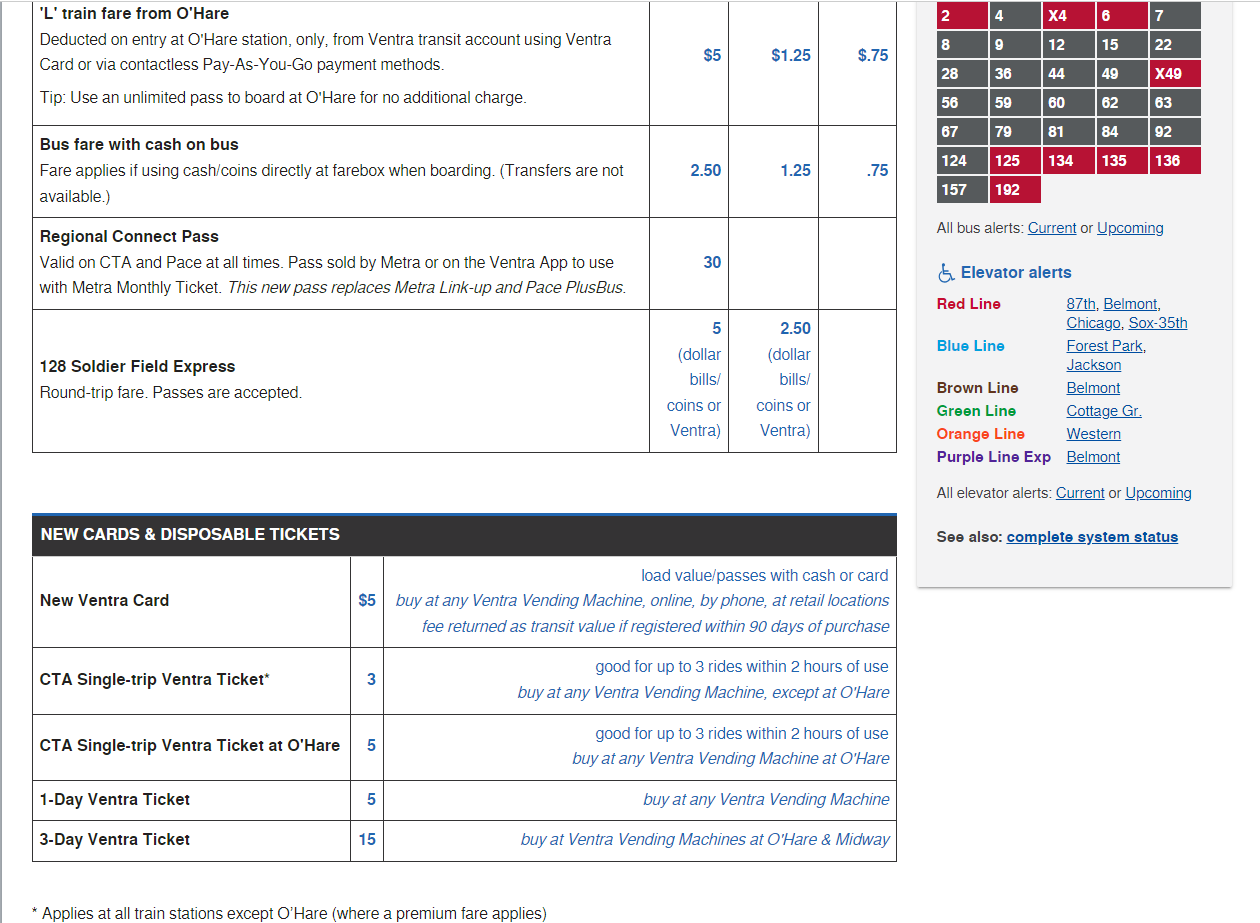Open bus route 84 alert

(x=1122, y=132)
